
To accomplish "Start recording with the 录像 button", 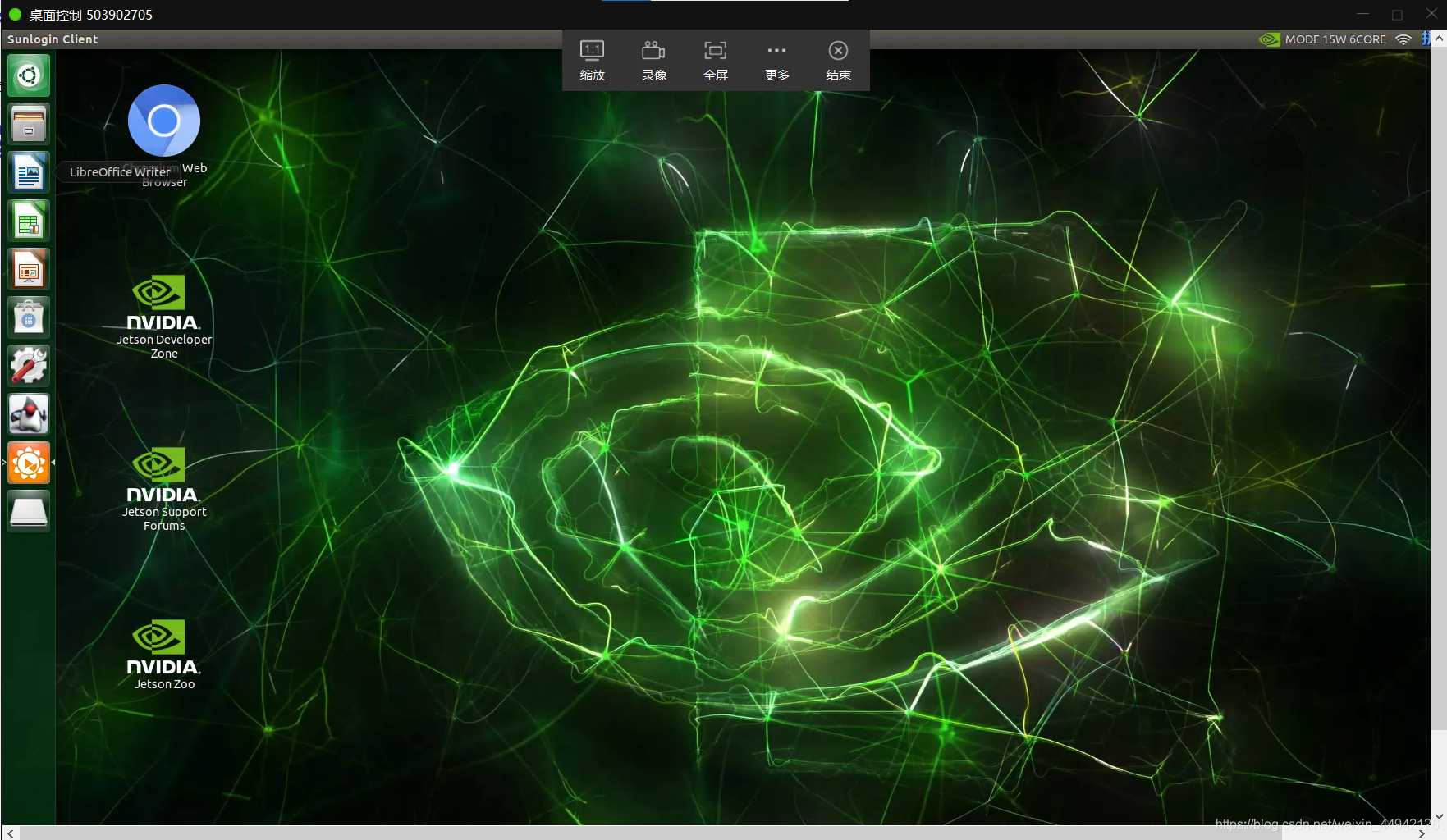I will coord(654,61).
